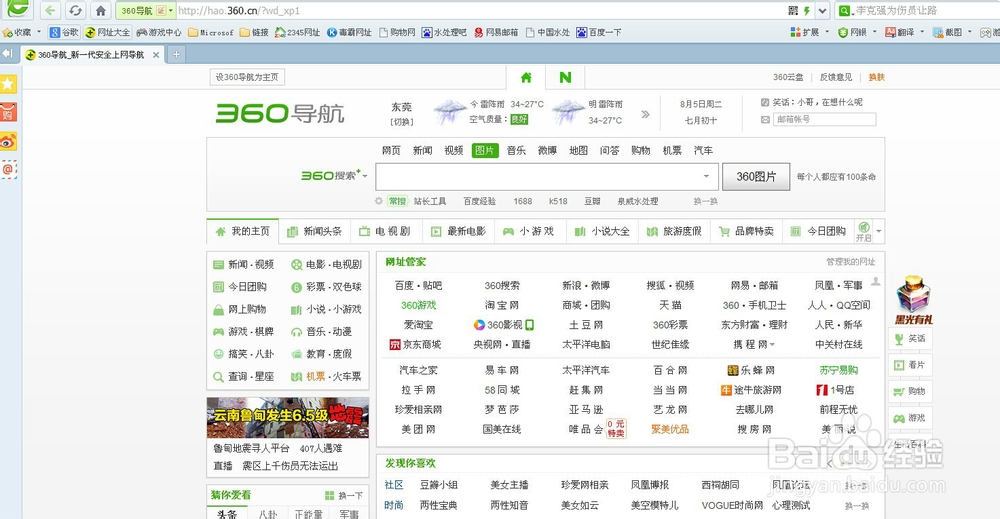The width and height of the screenshot is (1000, 519).
Task: Select the 新闻 search category
Action: pyautogui.click(x=422, y=150)
